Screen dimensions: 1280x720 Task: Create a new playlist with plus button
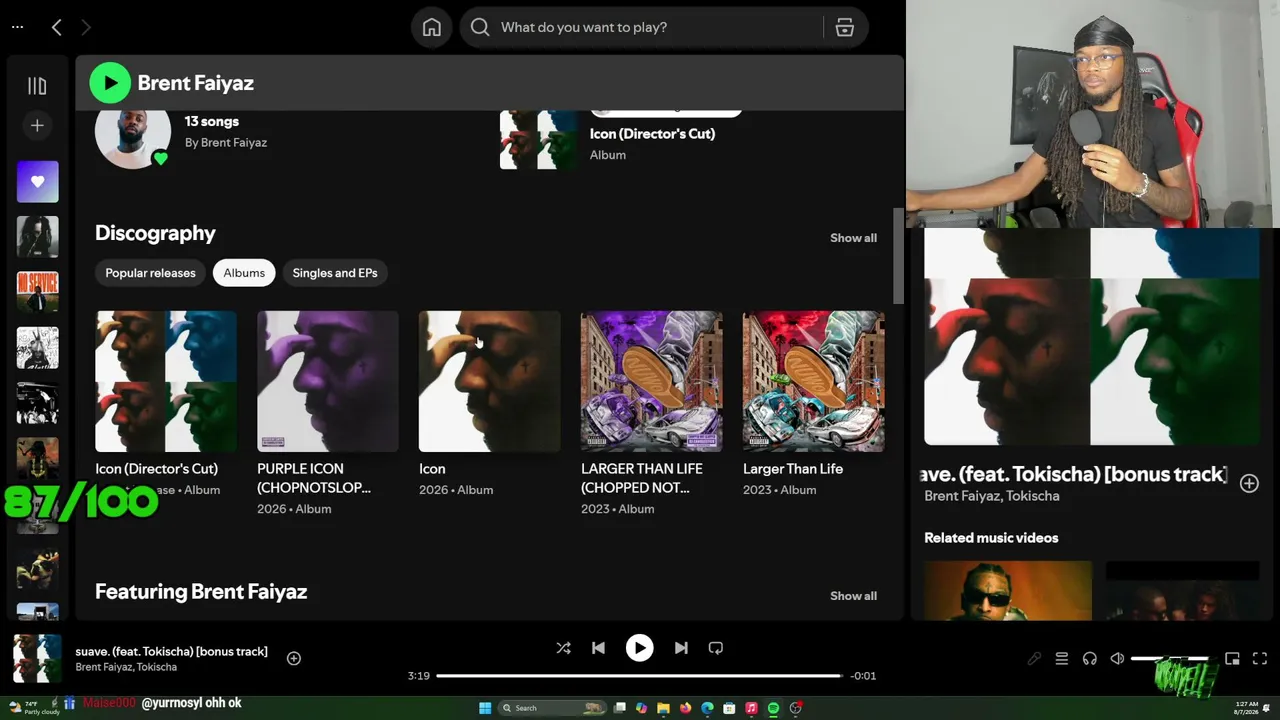(x=37, y=125)
